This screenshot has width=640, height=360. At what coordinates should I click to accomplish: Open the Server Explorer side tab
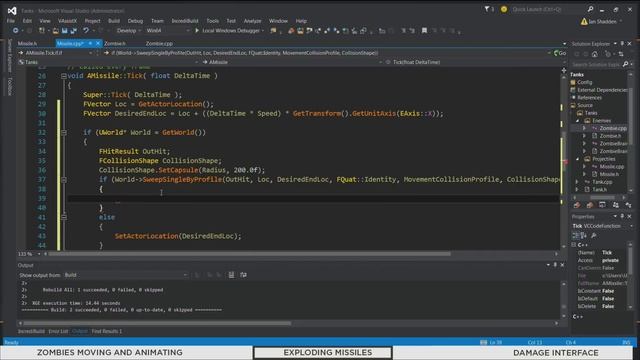10,56
